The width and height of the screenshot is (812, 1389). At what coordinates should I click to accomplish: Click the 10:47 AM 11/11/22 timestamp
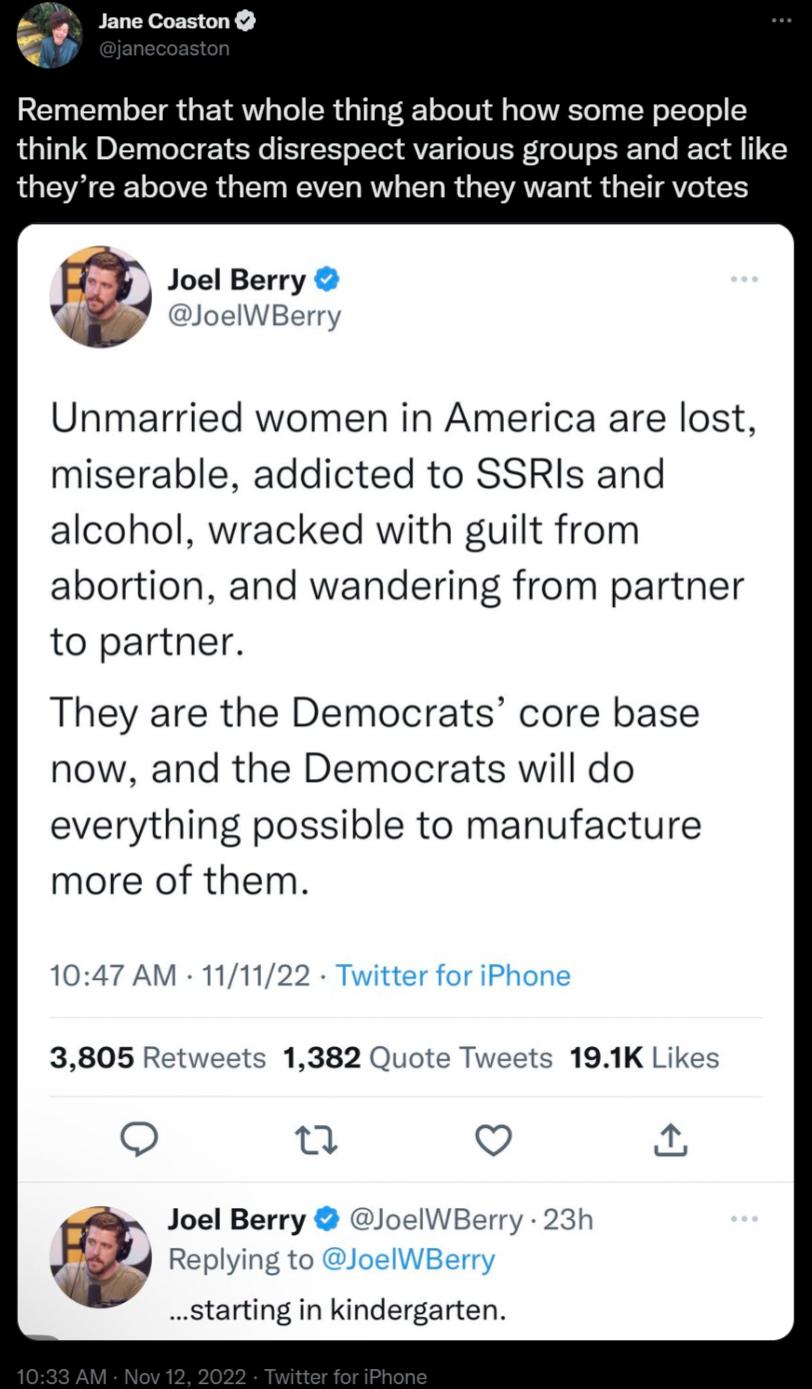pyautogui.click(x=180, y=975)
